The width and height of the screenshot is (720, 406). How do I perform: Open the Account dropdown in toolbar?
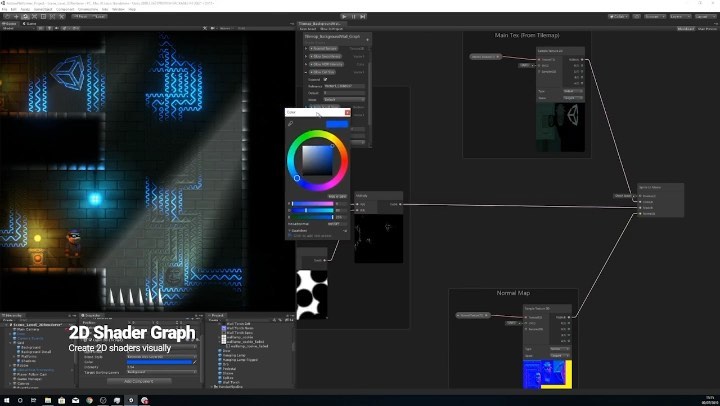655,17
